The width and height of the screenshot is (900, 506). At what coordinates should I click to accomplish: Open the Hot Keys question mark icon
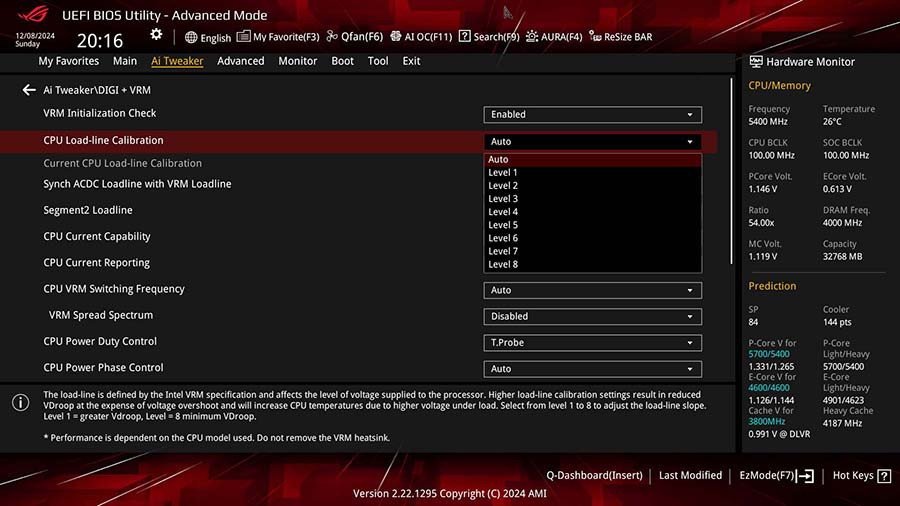coord(885,476)
